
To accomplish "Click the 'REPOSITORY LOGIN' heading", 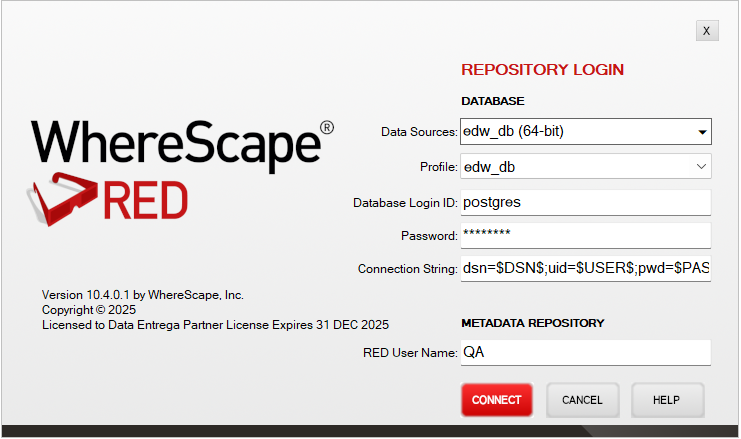I will [543, 70].
